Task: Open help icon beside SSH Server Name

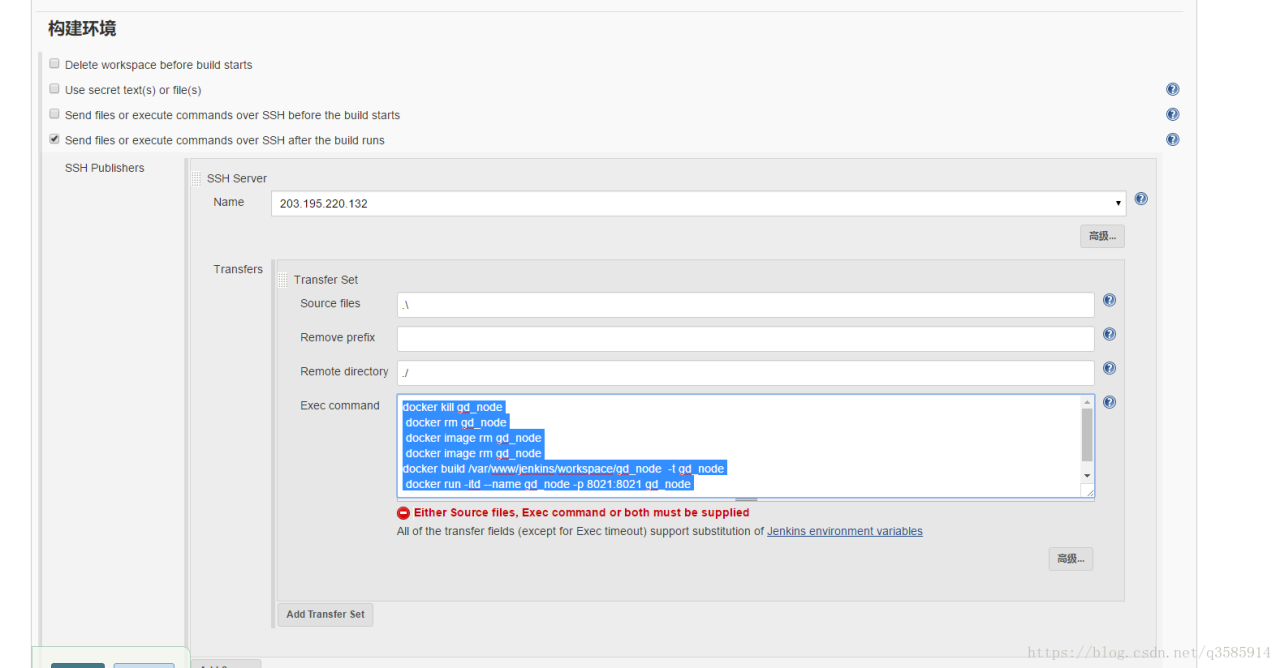Action: point(1141,199)
